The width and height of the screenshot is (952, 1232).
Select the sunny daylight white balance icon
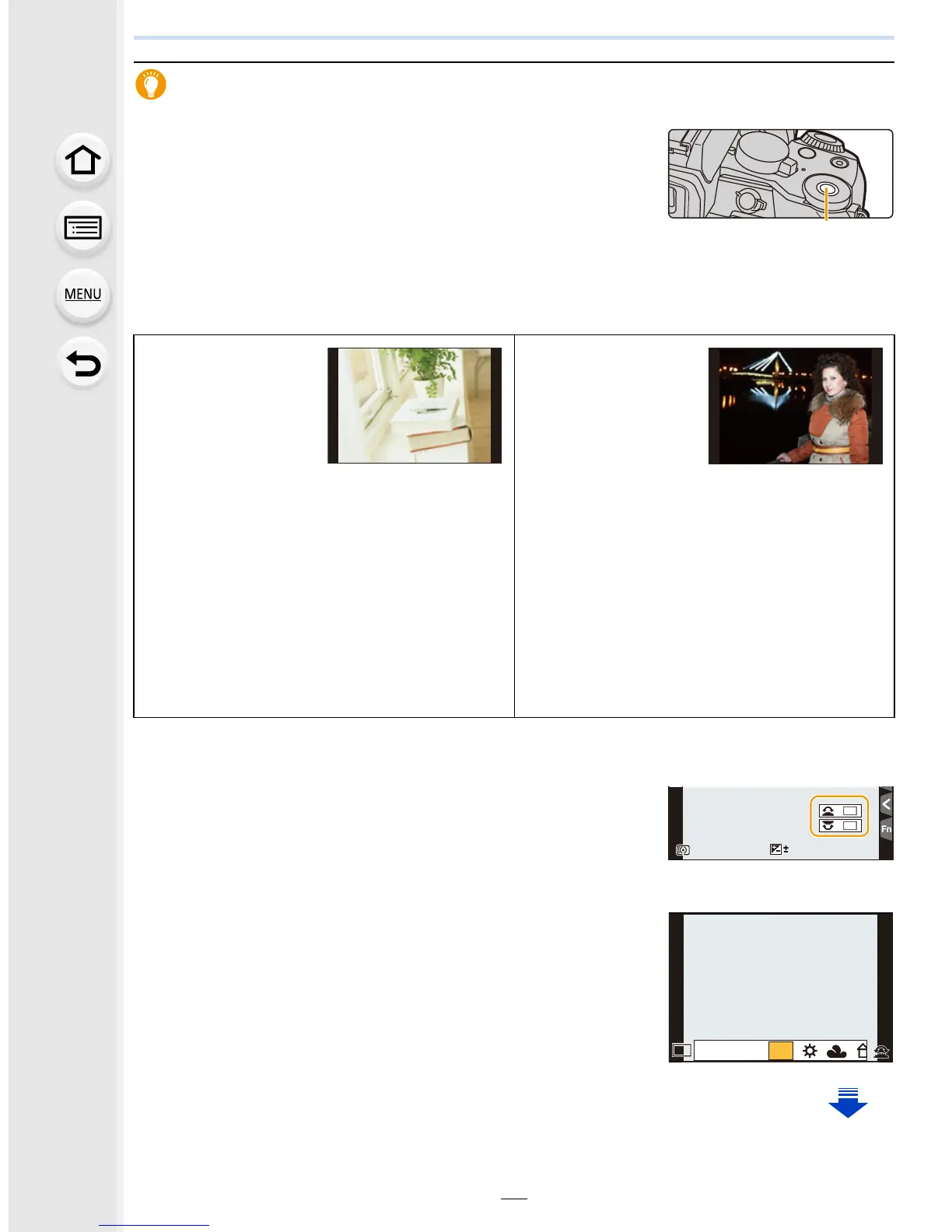coord(810,1051)
